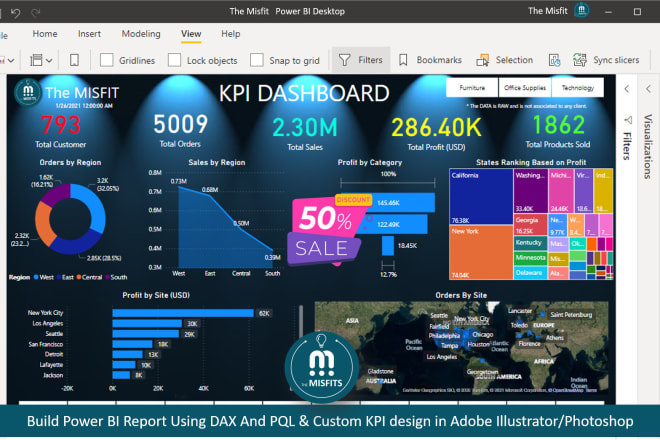Click the South legend purple dot
Viewport: 660px width, 440px height.
[x=107, y=277]
